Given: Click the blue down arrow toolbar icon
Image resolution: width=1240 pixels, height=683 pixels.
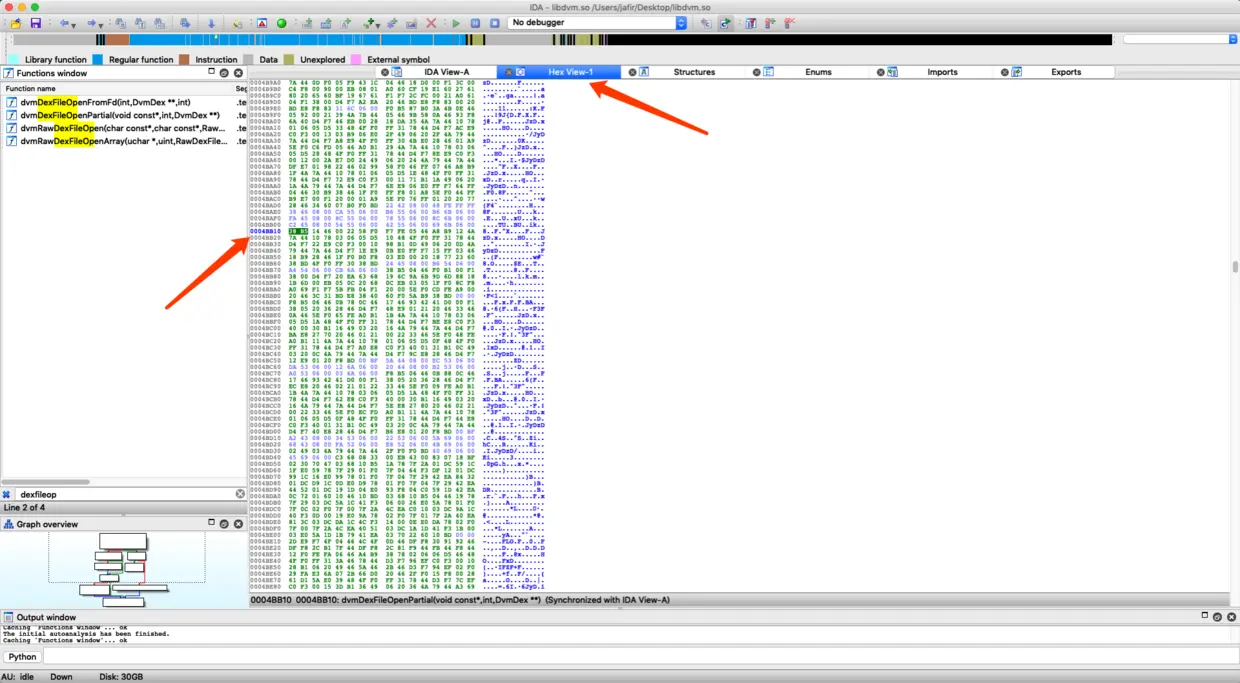Looking at the screenshot, I should [x=211, y=22].
